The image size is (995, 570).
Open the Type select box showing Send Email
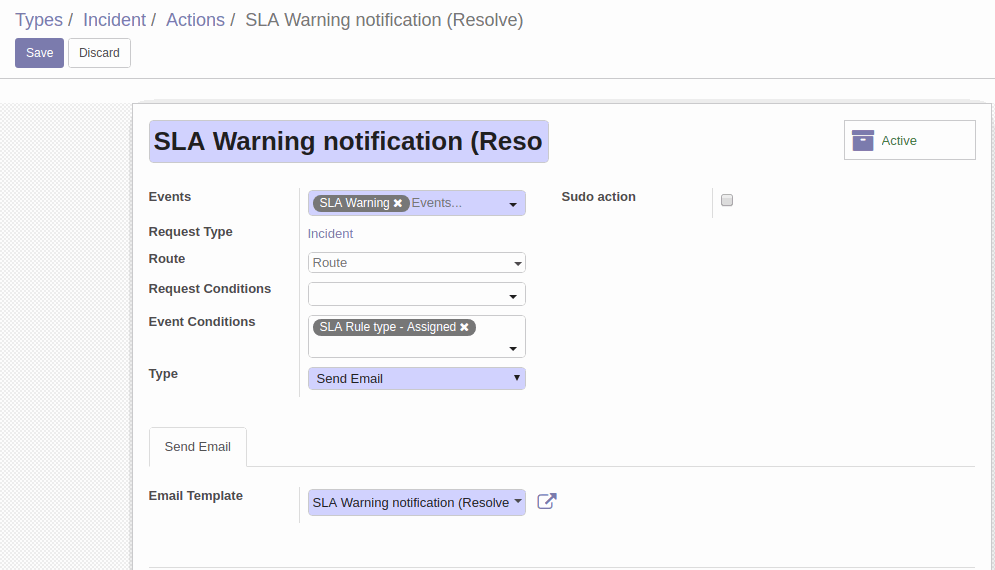pos(417,378)
